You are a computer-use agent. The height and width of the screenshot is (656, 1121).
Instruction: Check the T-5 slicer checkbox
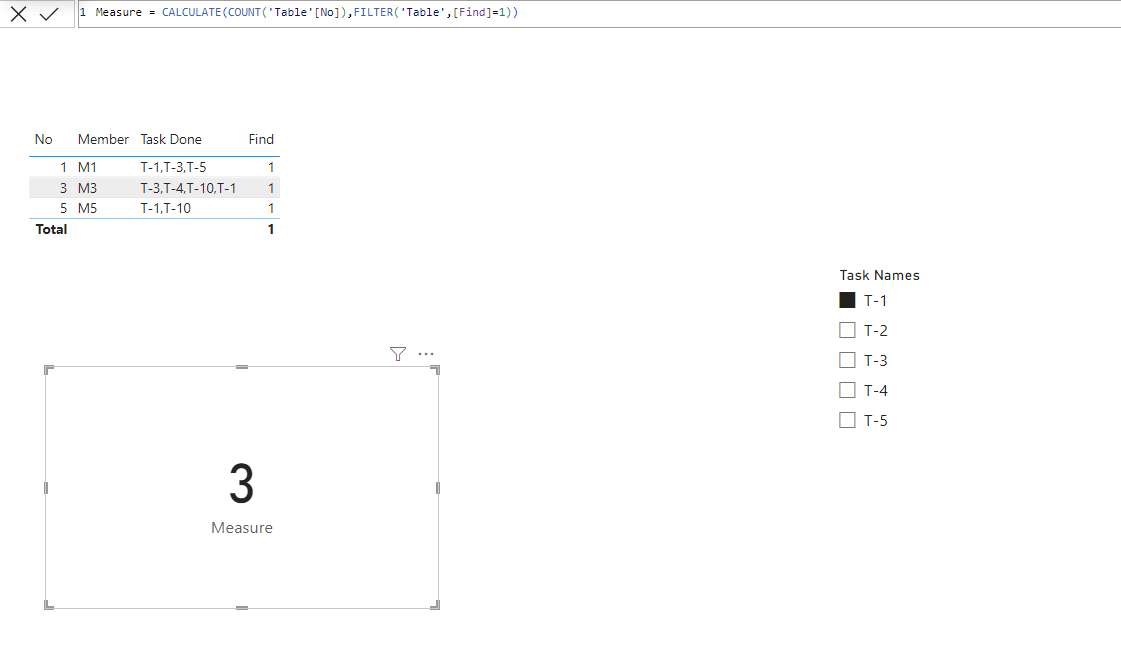pos(847,420)
